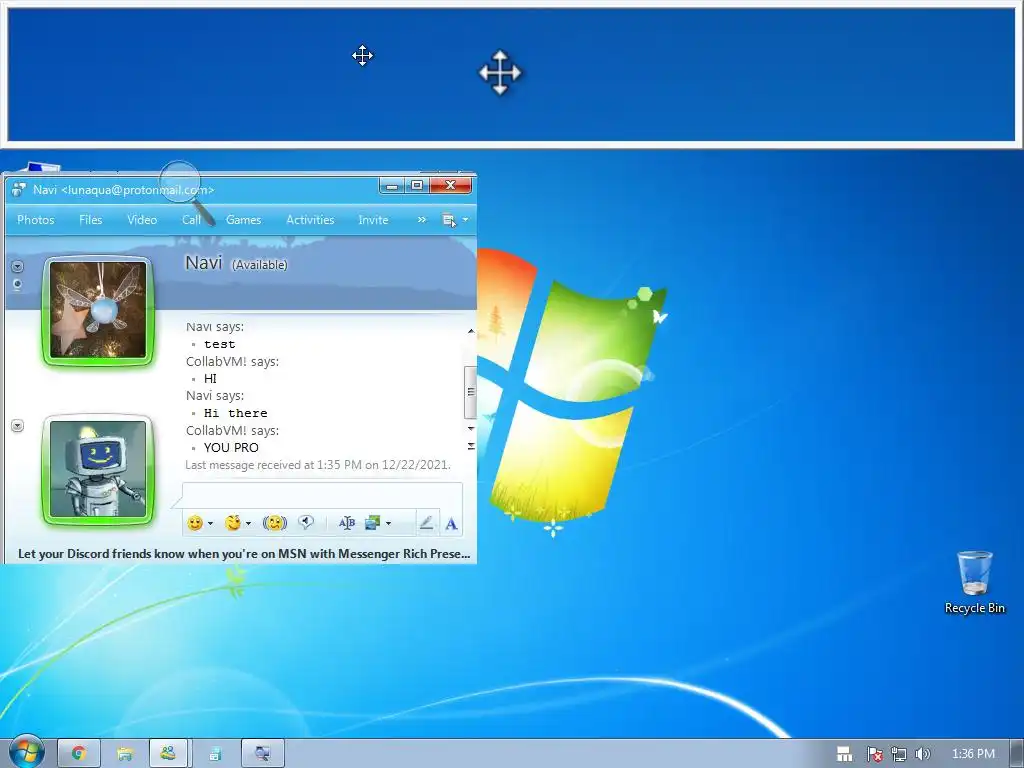Click the 'Hi there' message
The width and height of the screenshot is (1024, 768).
point(235,413)
